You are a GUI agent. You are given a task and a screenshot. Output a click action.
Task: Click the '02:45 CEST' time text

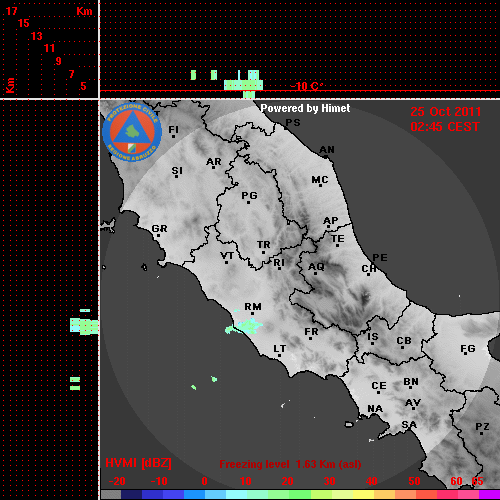click(x=445, y=127)
